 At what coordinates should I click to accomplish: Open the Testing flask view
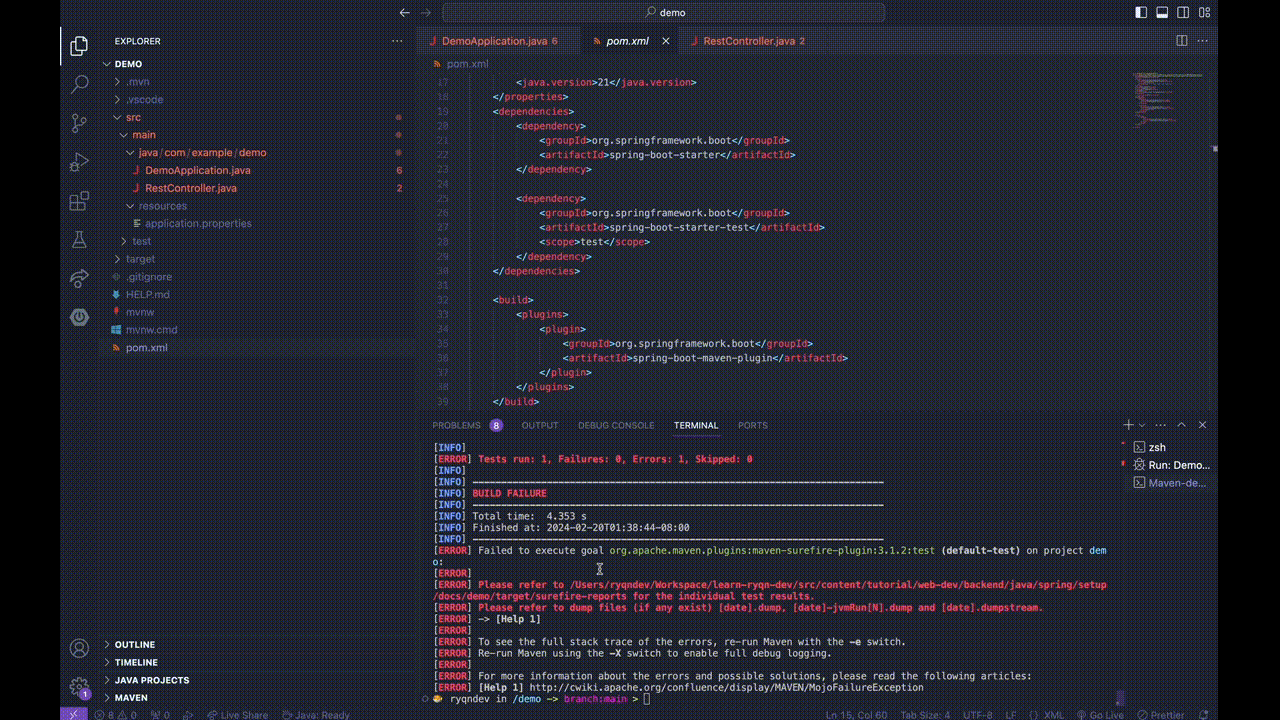click(x=79, y=240)
